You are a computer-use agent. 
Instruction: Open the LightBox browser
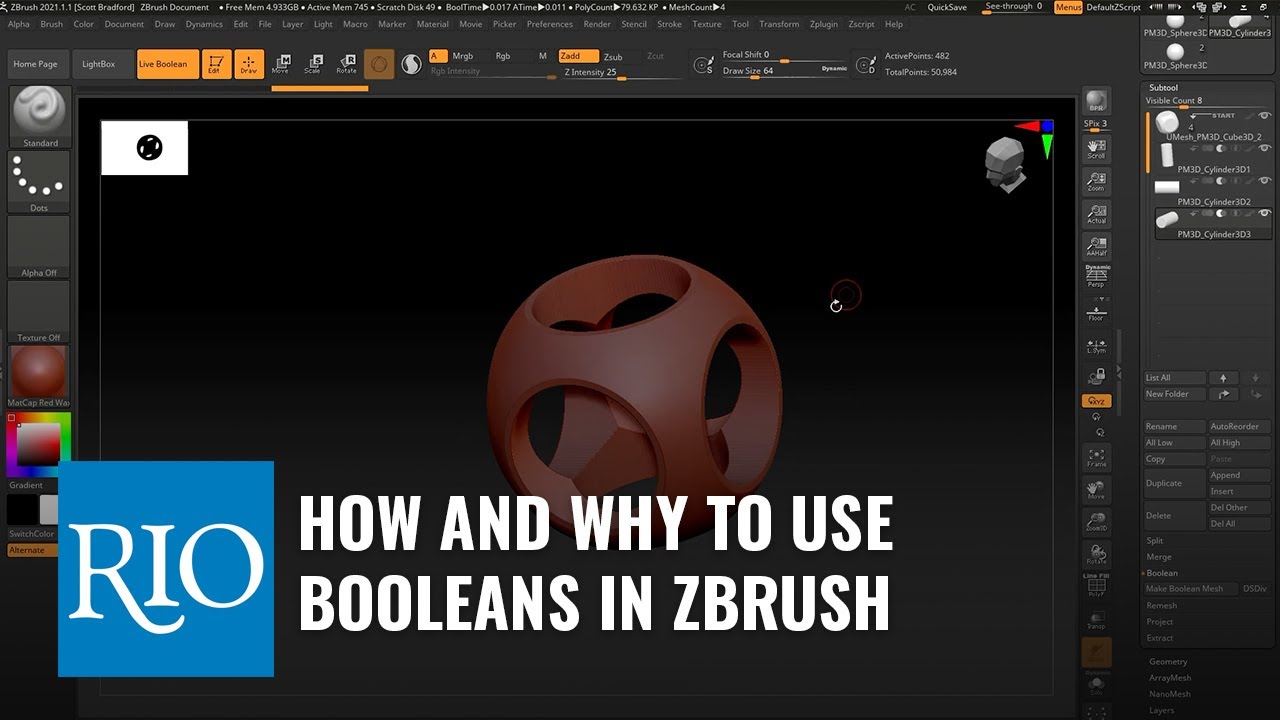click(x=99, y=64)
